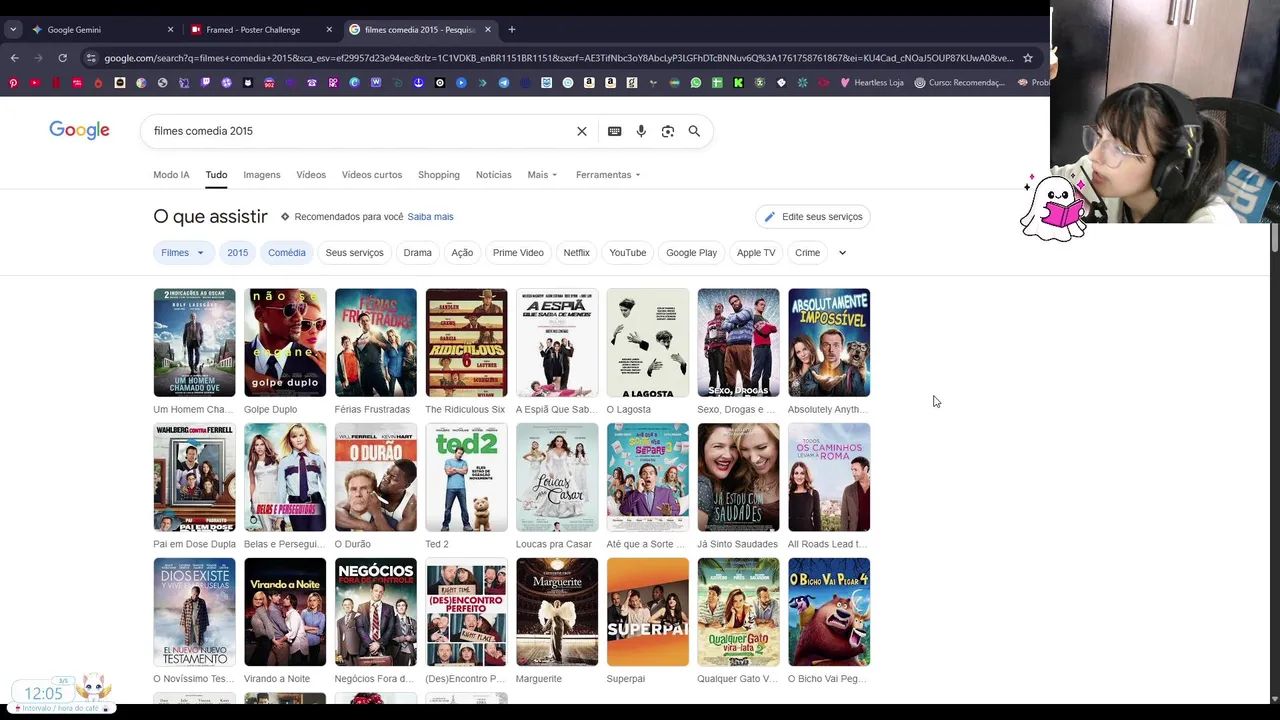Open the Virando a Noite poster
The width and height of the screenshot is (1280, 720).
tap(285, 612)
